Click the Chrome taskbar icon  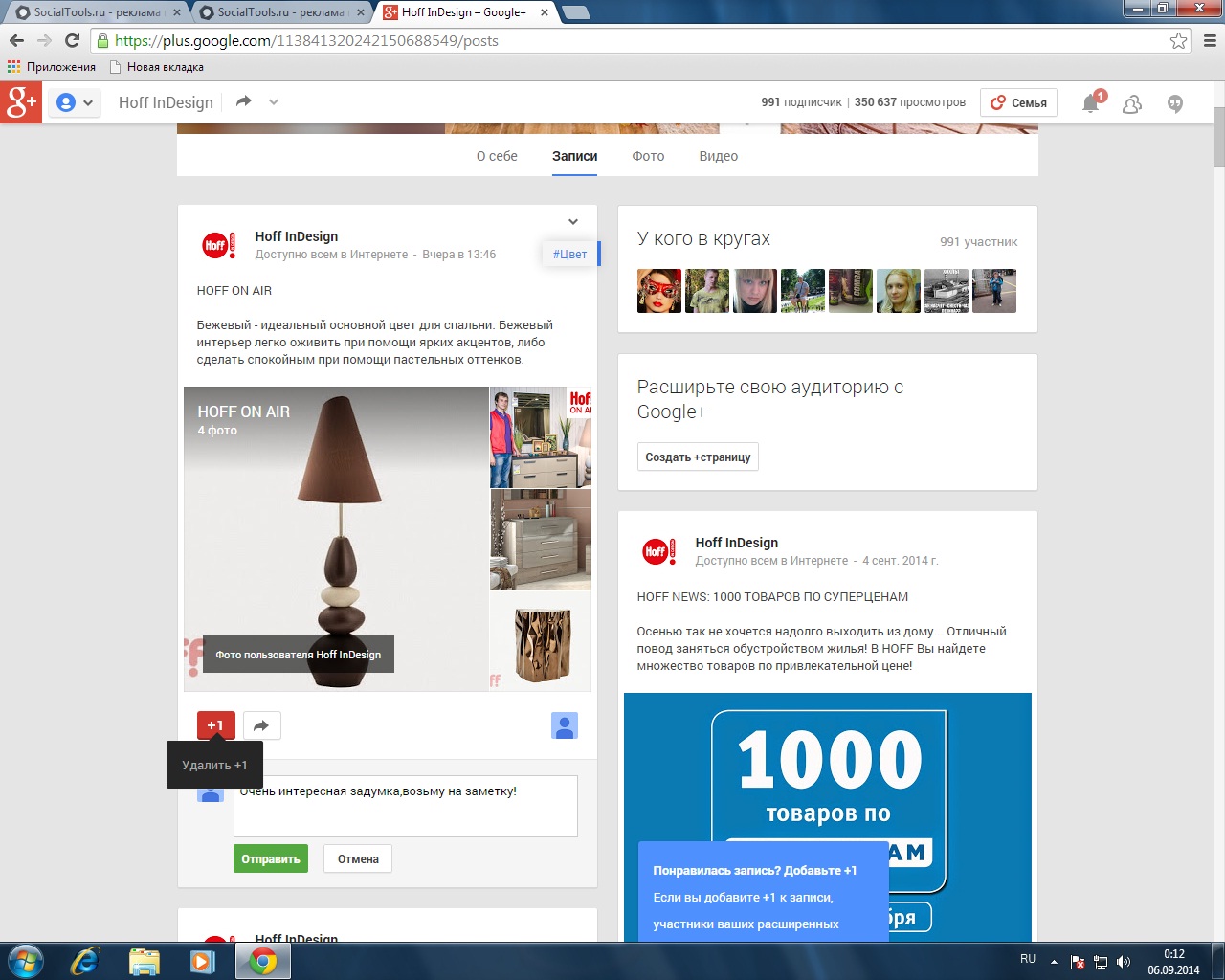pos(262,961)
